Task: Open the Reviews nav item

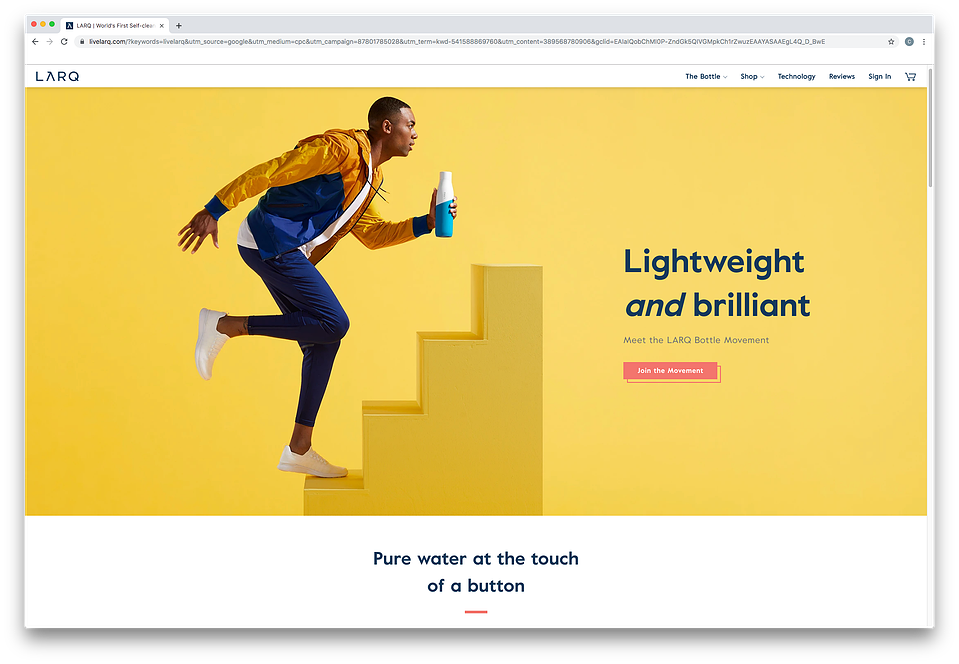Action: point(842,76)
